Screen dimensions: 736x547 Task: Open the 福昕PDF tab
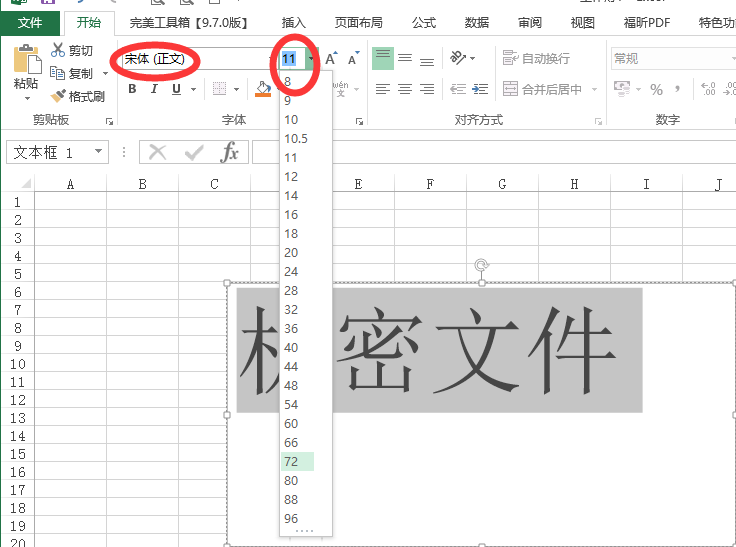point(646,23)
